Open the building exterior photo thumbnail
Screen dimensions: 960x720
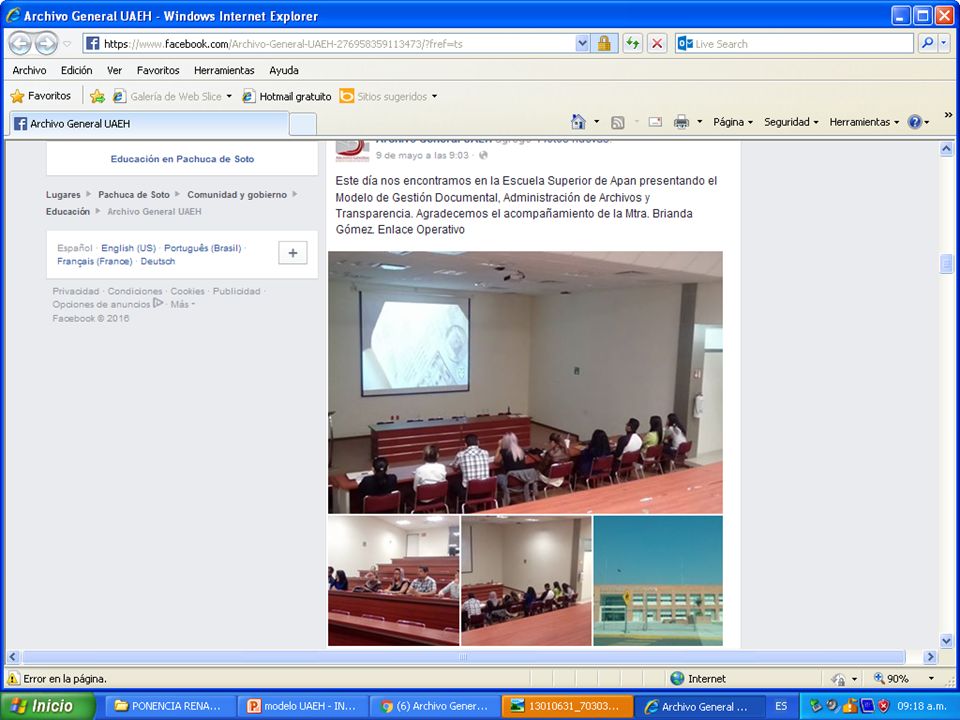click(x=658, y=580)
